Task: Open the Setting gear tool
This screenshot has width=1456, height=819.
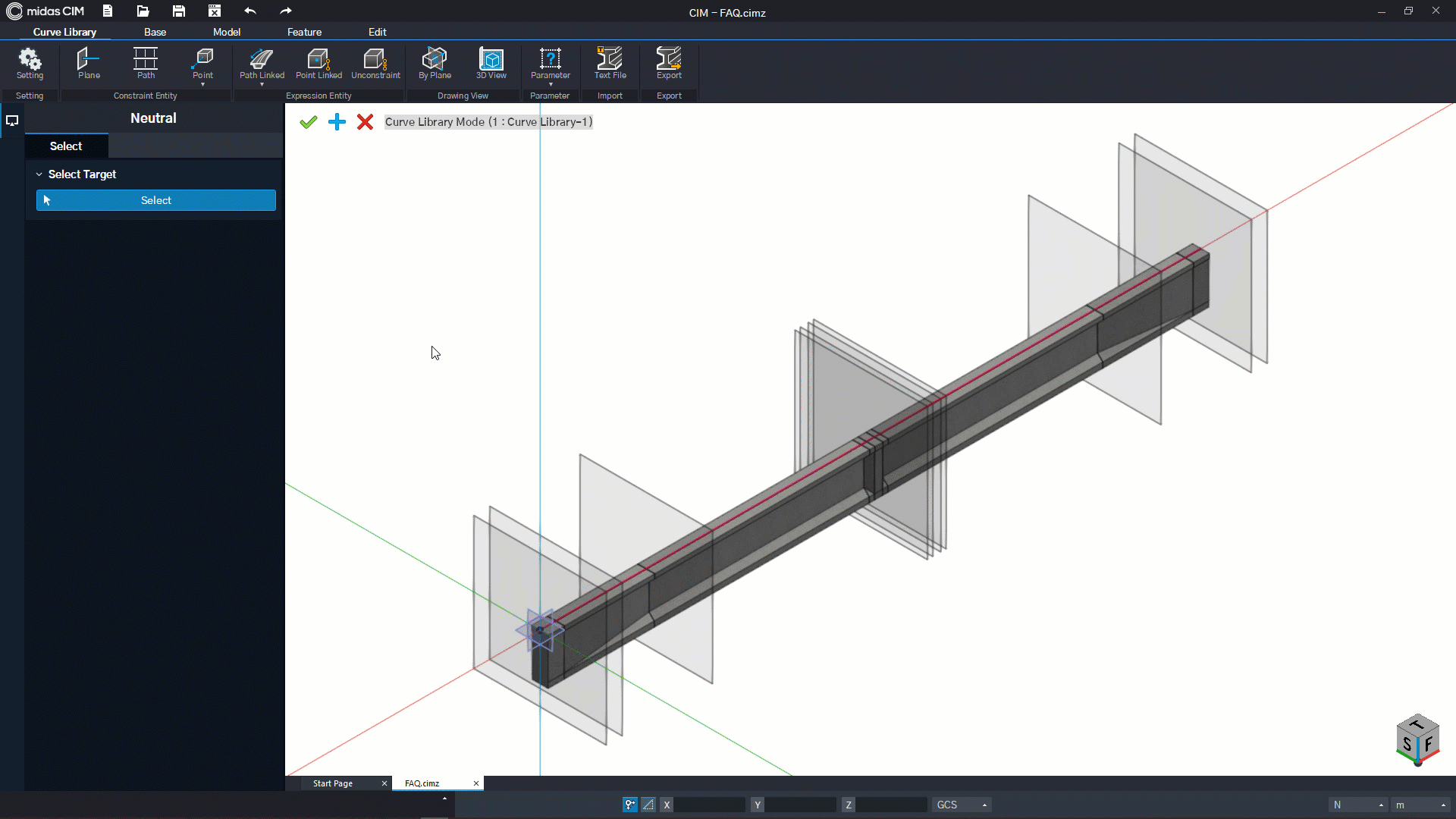Action: pos(30,64)
